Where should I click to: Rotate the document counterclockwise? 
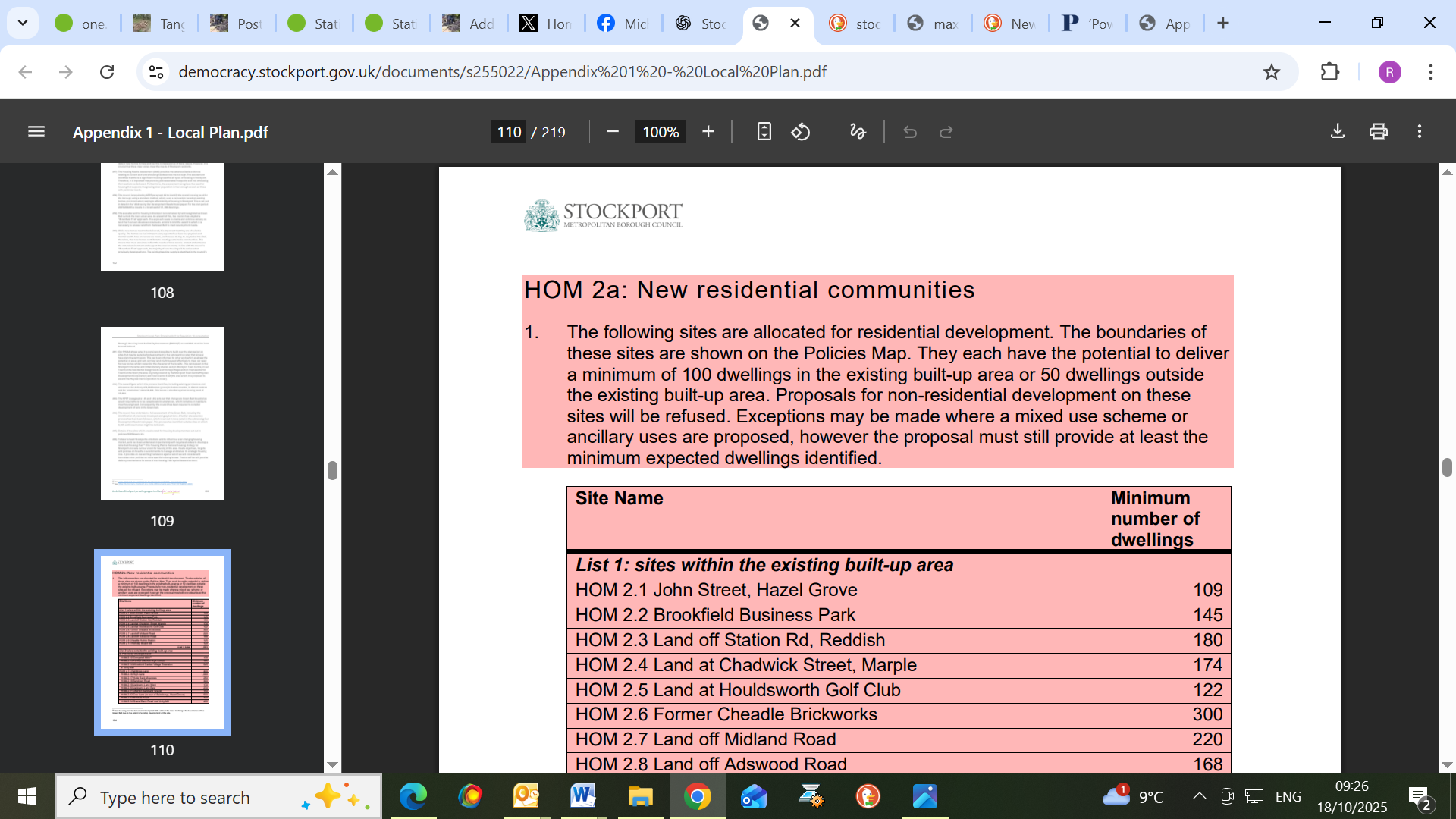point(801,132)
